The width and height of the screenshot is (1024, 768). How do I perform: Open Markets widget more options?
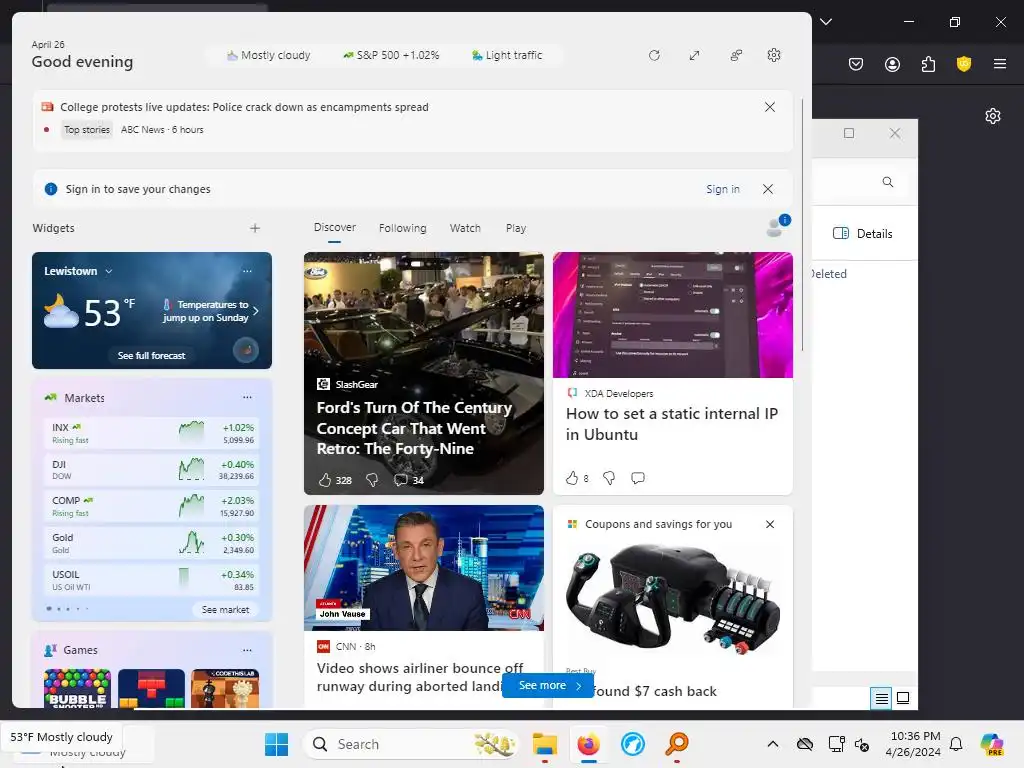pos(247,397)
